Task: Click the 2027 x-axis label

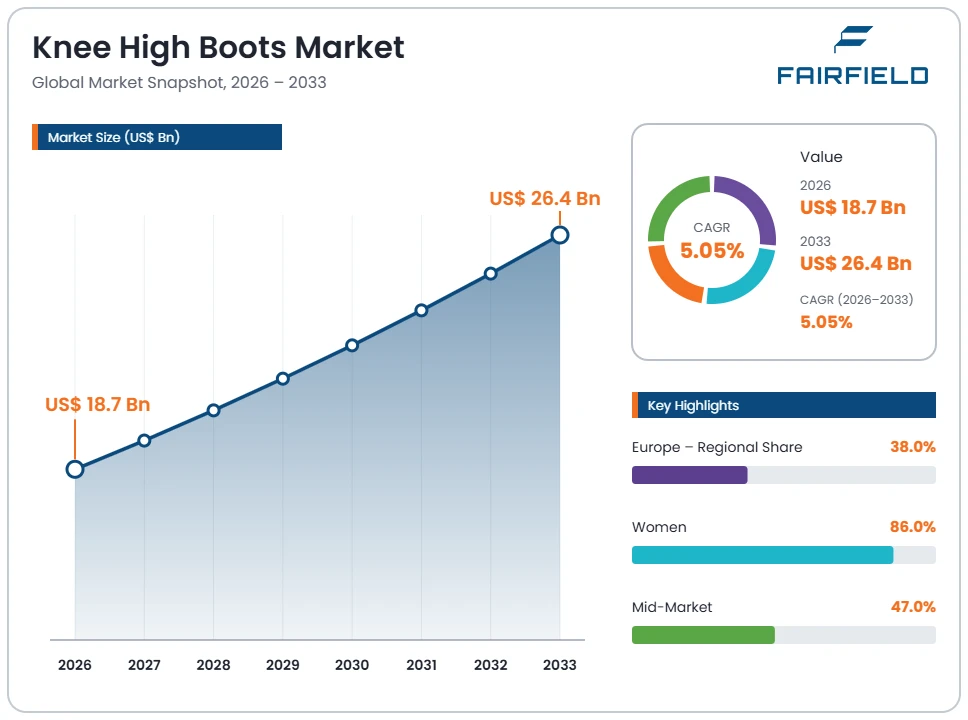Action: point(144,665)
